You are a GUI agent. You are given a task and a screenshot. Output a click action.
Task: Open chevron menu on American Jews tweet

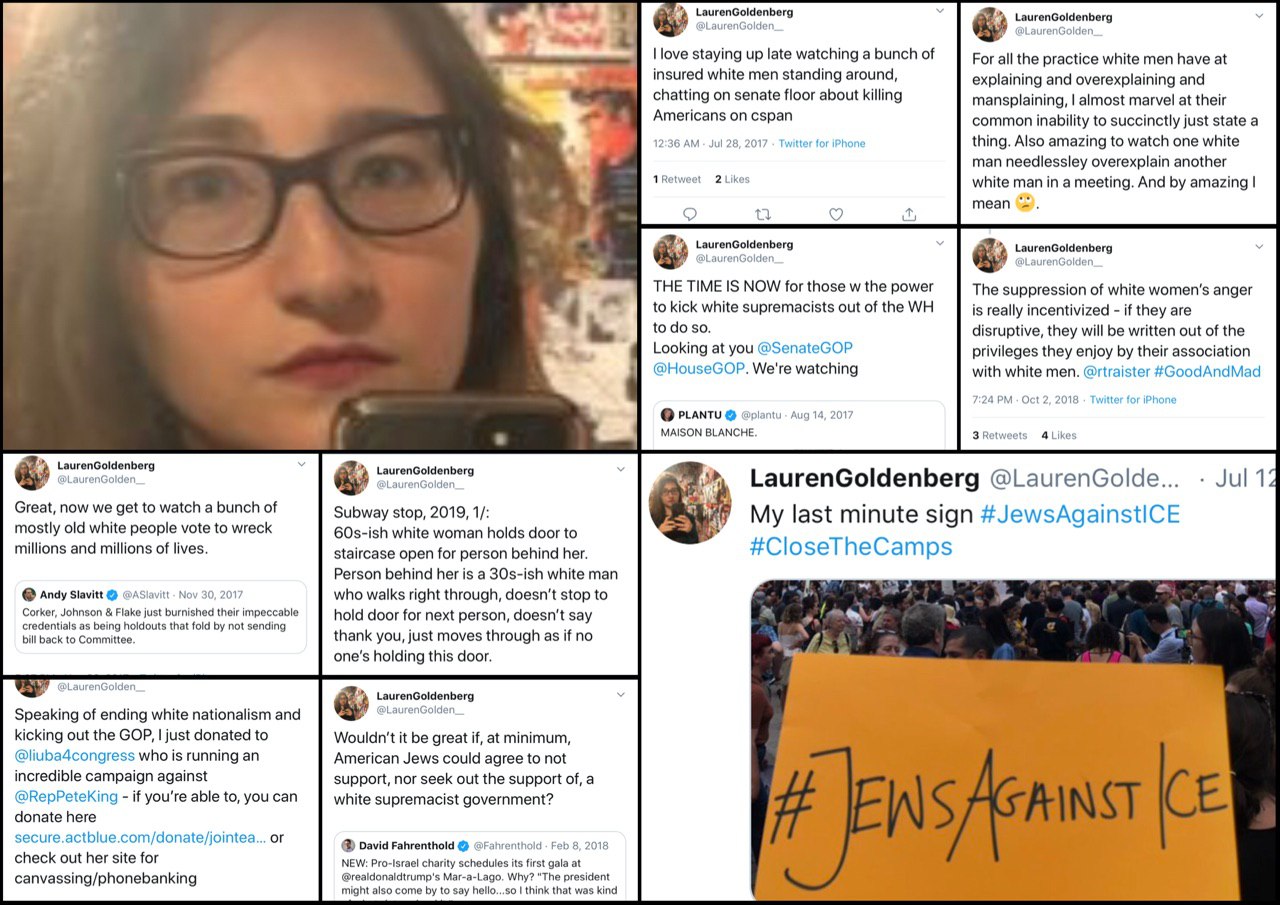click(621, 695)
